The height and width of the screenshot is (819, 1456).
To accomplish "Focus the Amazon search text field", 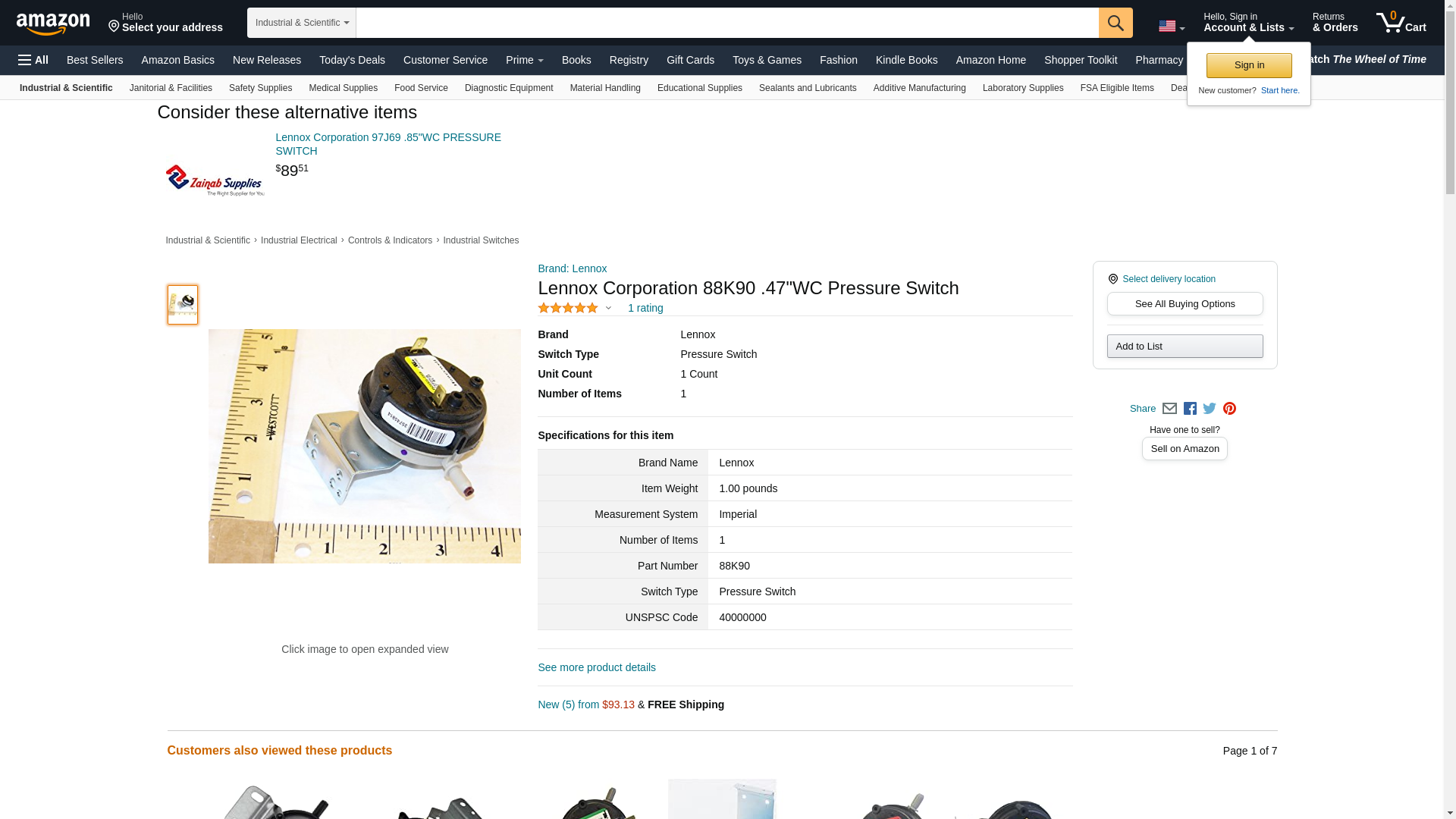I will 727,23.
